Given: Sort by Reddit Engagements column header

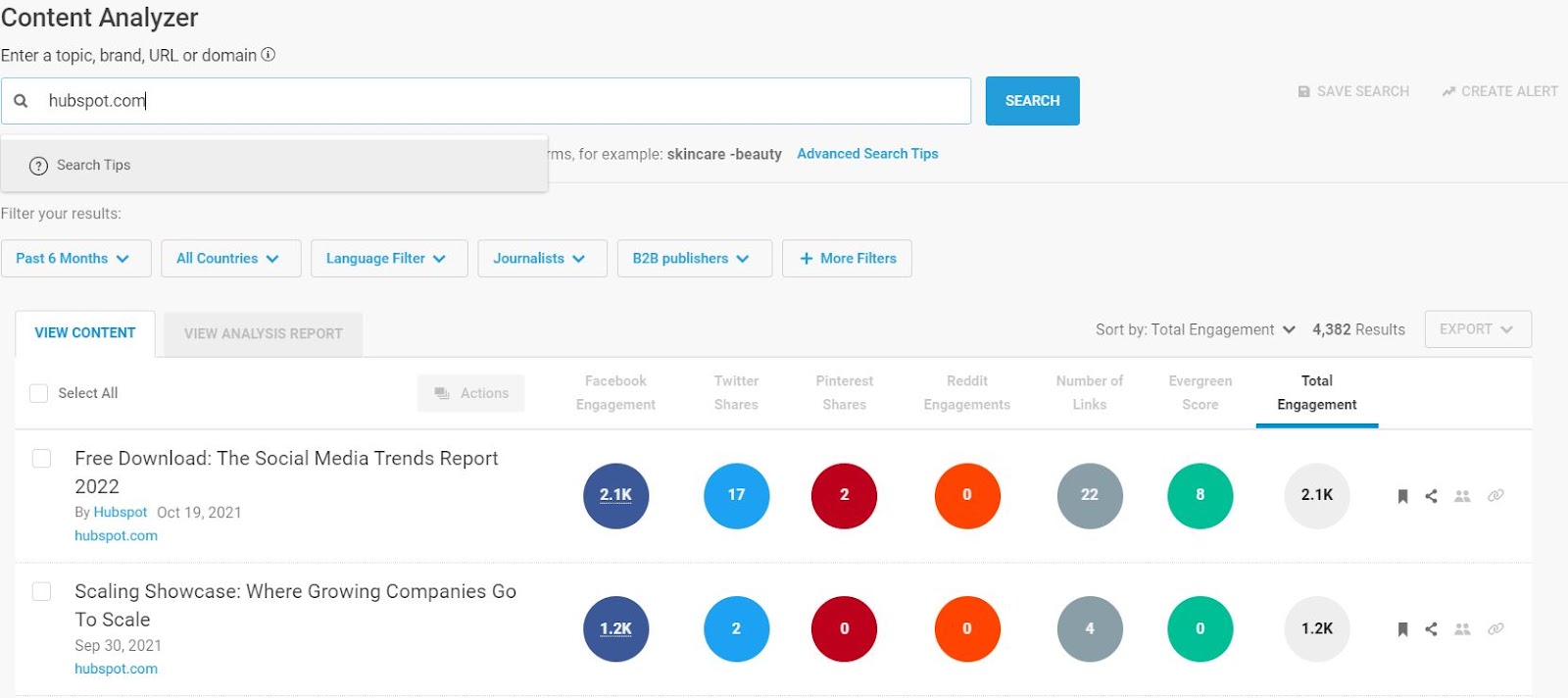Looking at the screenshot, I should pos(967,392).
